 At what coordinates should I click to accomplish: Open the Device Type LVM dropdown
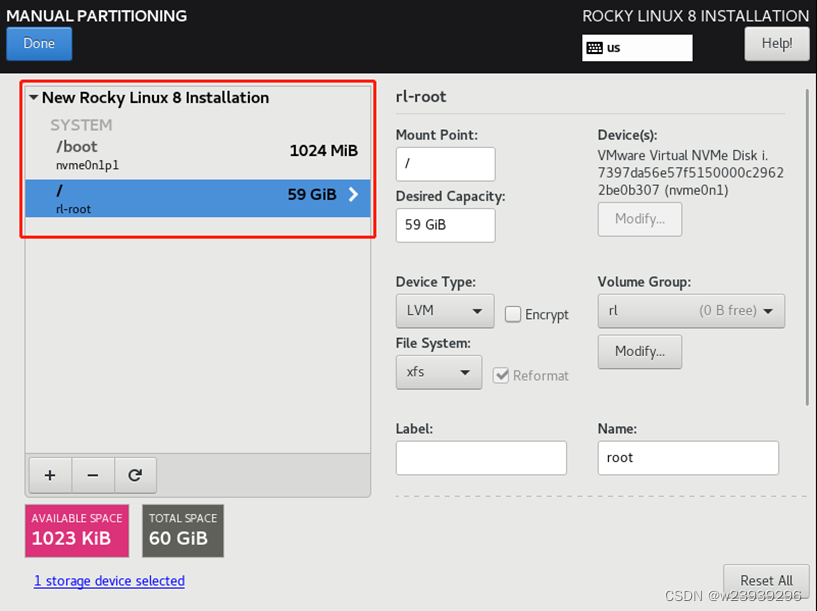[445, 311]
